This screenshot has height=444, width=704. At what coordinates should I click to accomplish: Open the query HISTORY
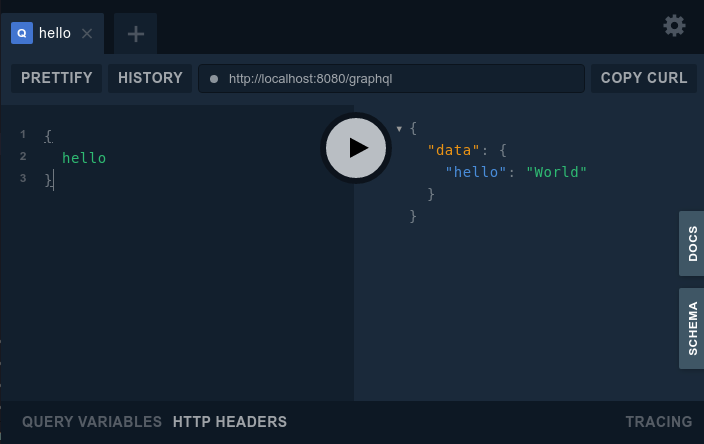pos(150,78)
